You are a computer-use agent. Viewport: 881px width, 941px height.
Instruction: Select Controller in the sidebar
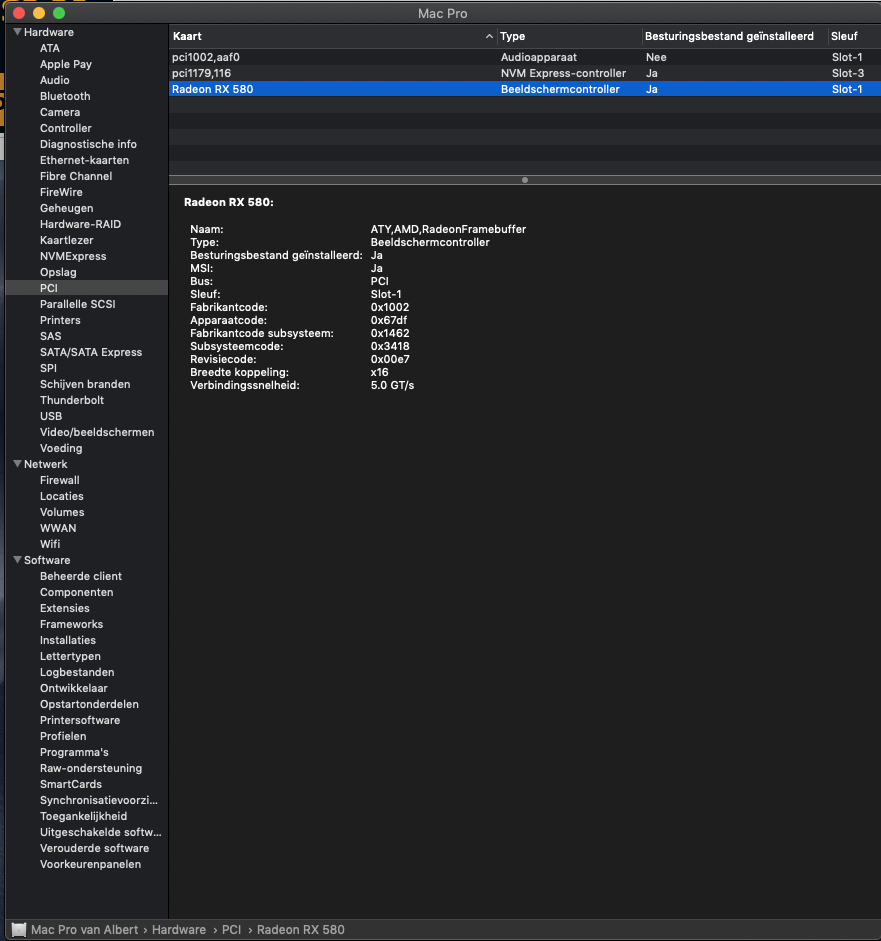[x=66, y=128]
